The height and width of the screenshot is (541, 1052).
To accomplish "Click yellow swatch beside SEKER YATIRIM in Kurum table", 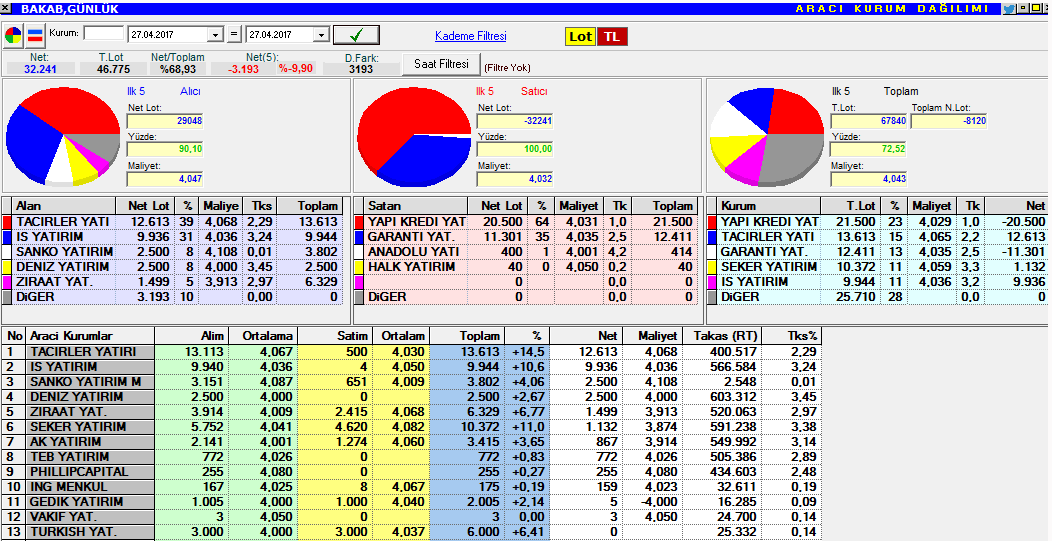I will (x=712, y=266).
